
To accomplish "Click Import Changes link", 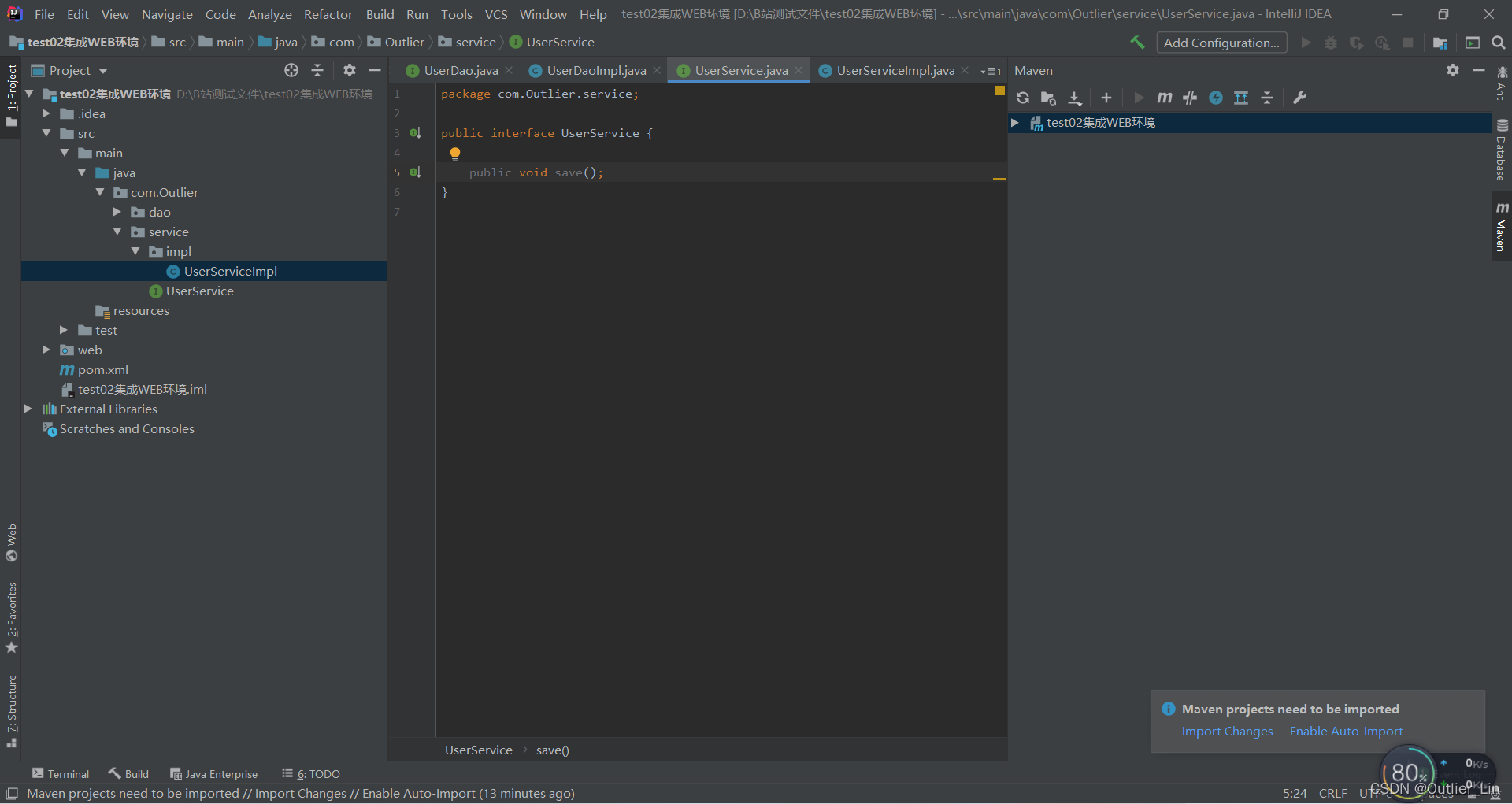I will 1227,732.
